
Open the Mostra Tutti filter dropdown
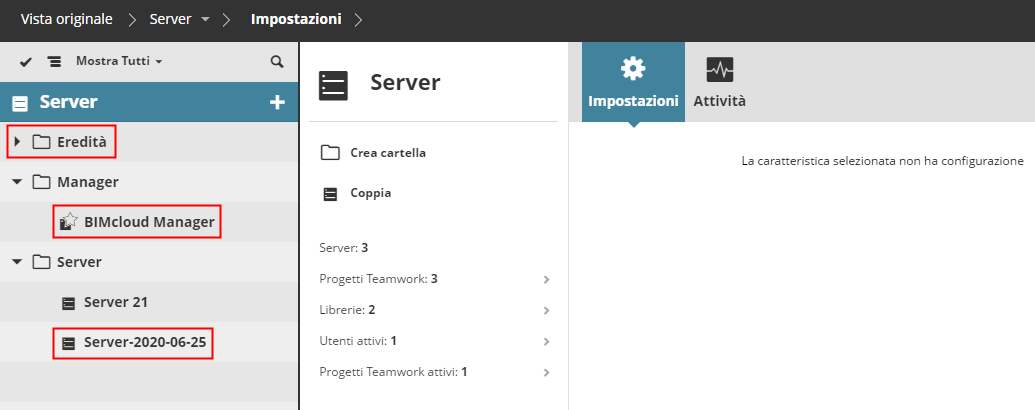coord(118,62)
